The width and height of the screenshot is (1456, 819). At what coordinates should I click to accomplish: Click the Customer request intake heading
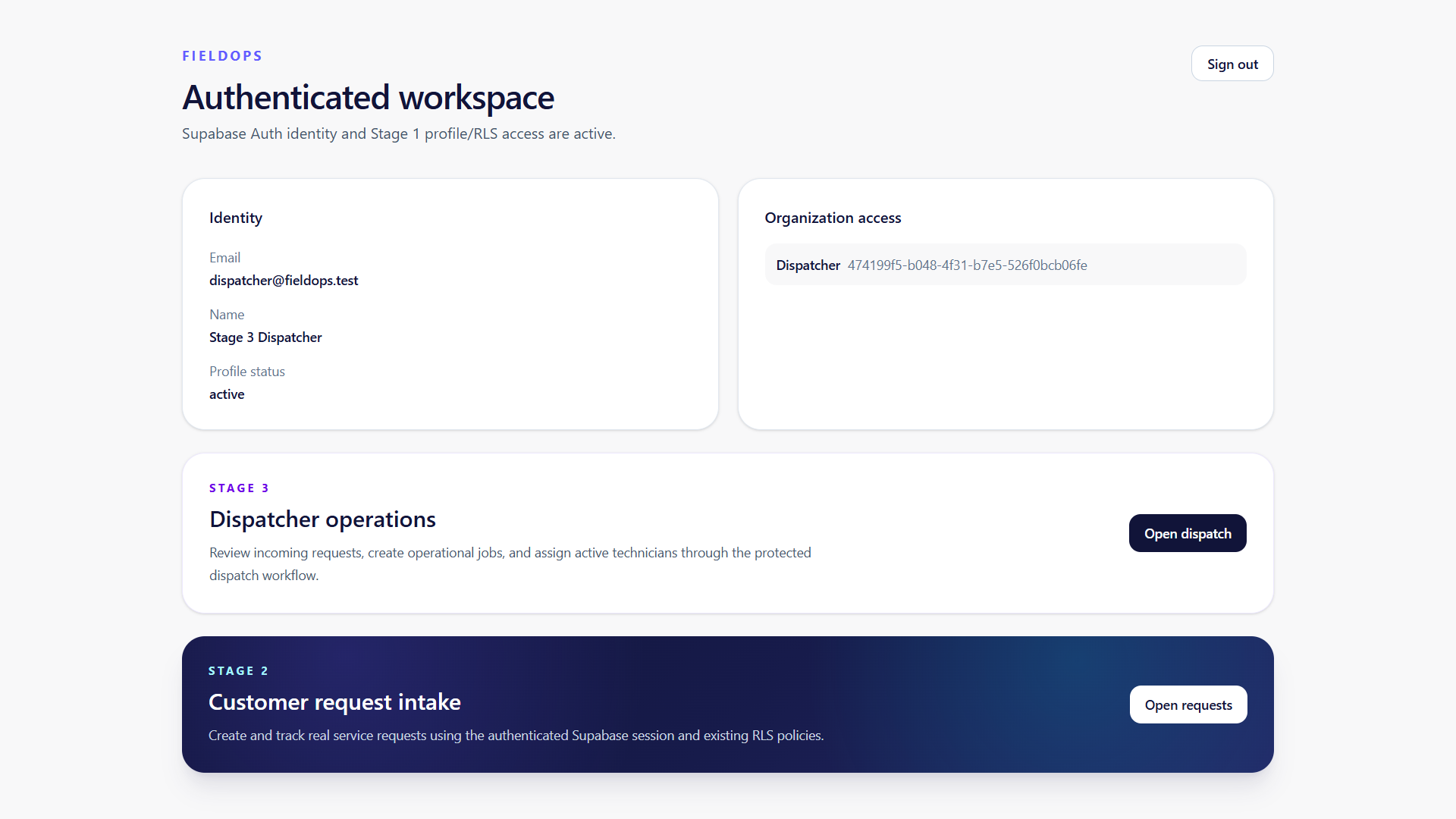coord(334,702)
